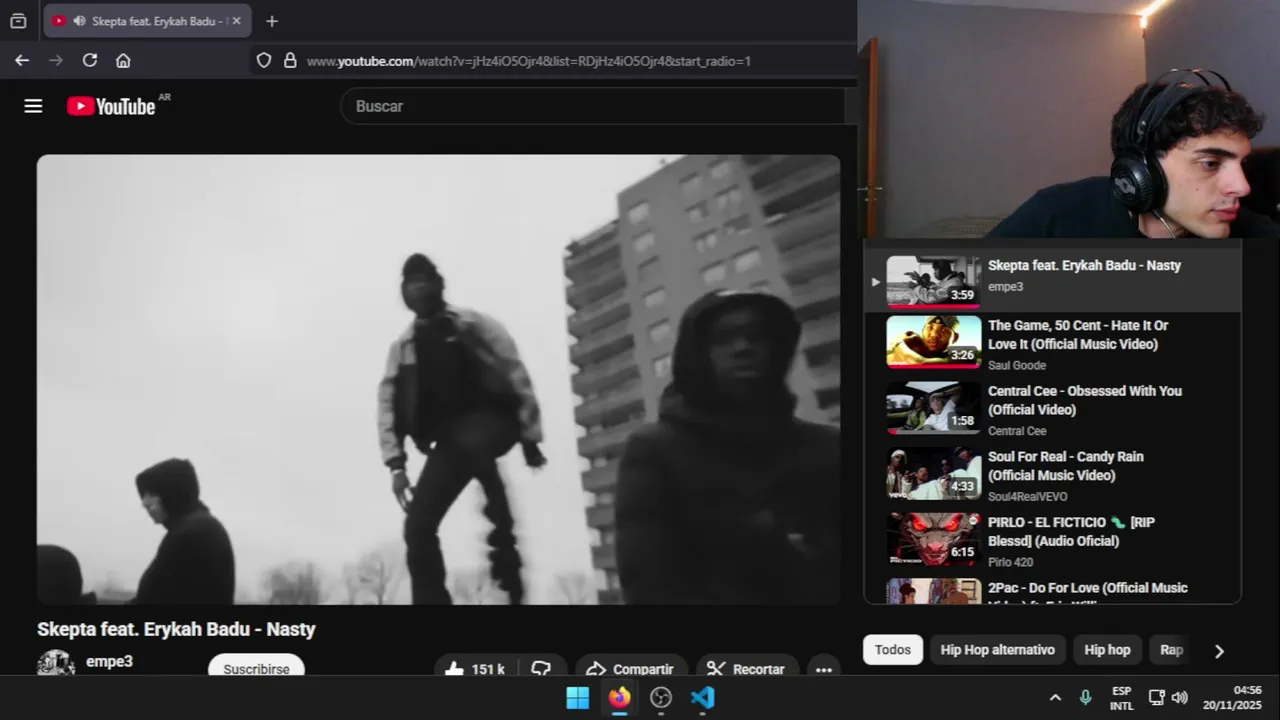
Task: Click the OBS Studio taskbar icon
Action: 661,698
